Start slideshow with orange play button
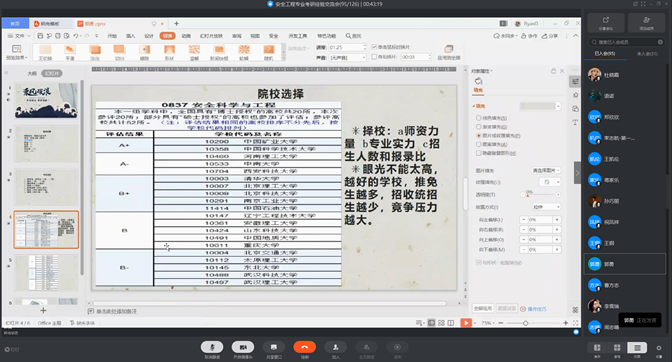Image resolution: width=672 pixels, height=362 pixels. click(466, 323)
